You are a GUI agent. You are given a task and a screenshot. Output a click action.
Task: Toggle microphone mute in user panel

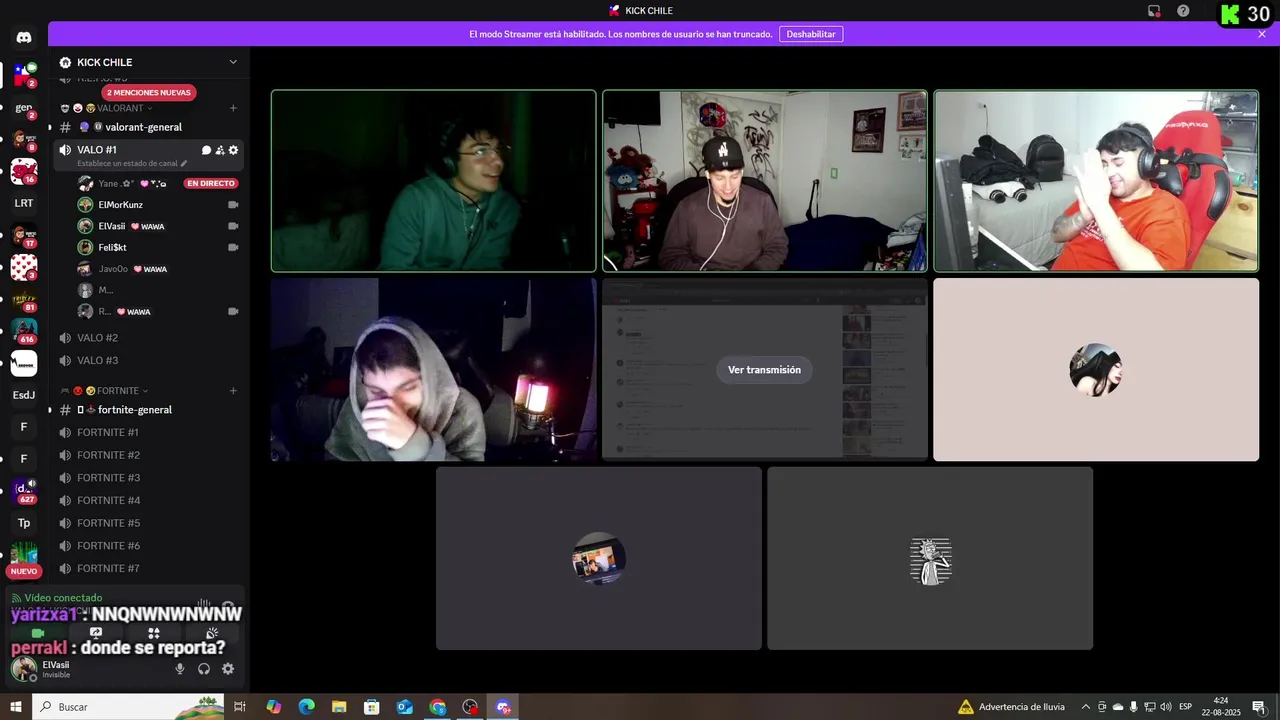coord(180,669)
